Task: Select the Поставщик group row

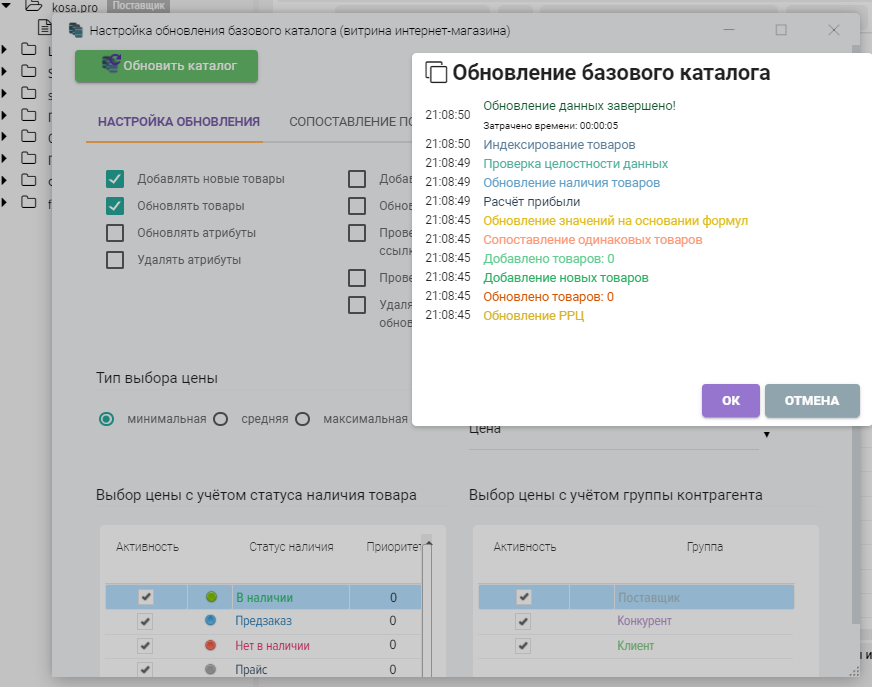Action: pos(636,597)
